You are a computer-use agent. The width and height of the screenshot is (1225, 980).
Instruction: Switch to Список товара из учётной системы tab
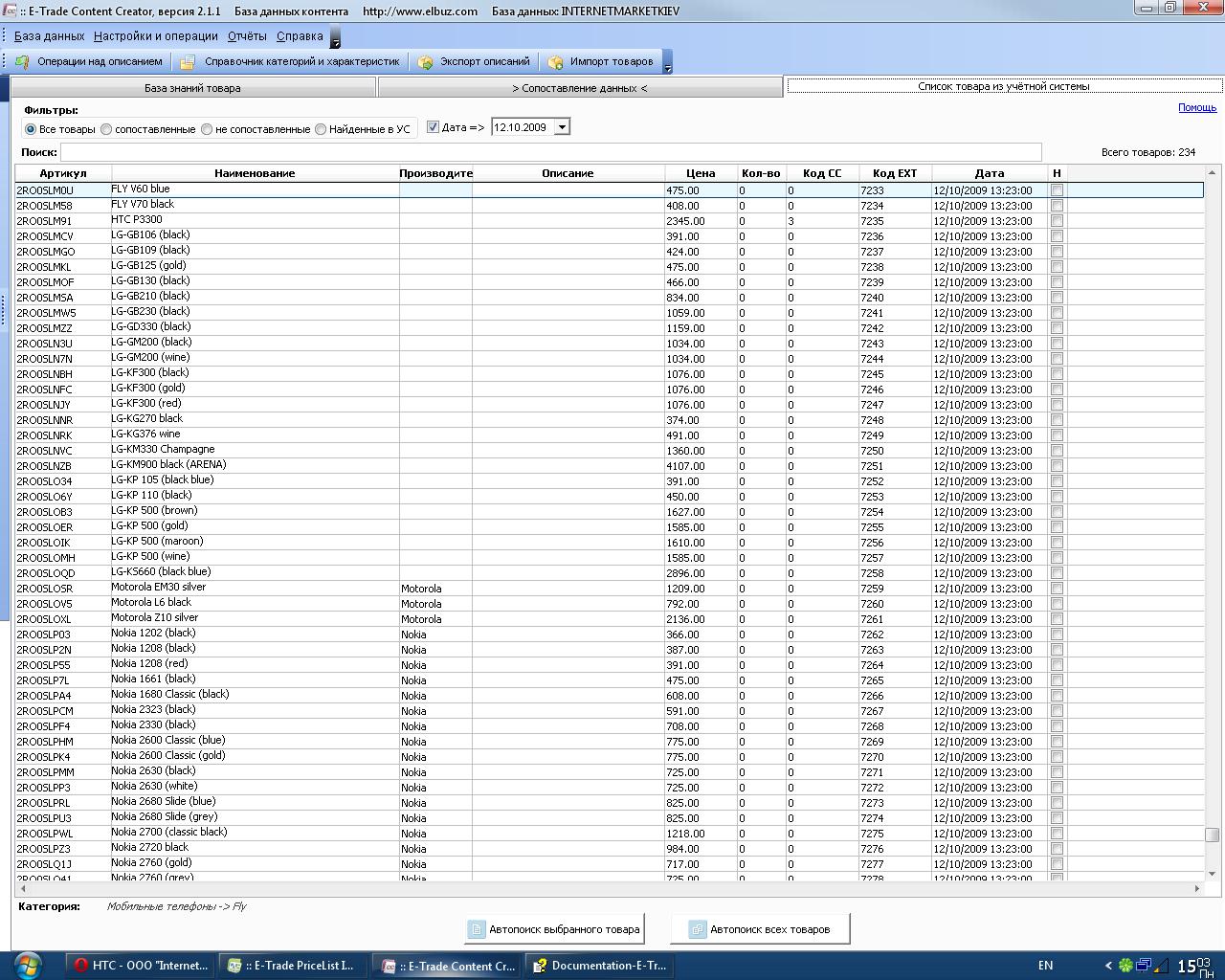1003,86
